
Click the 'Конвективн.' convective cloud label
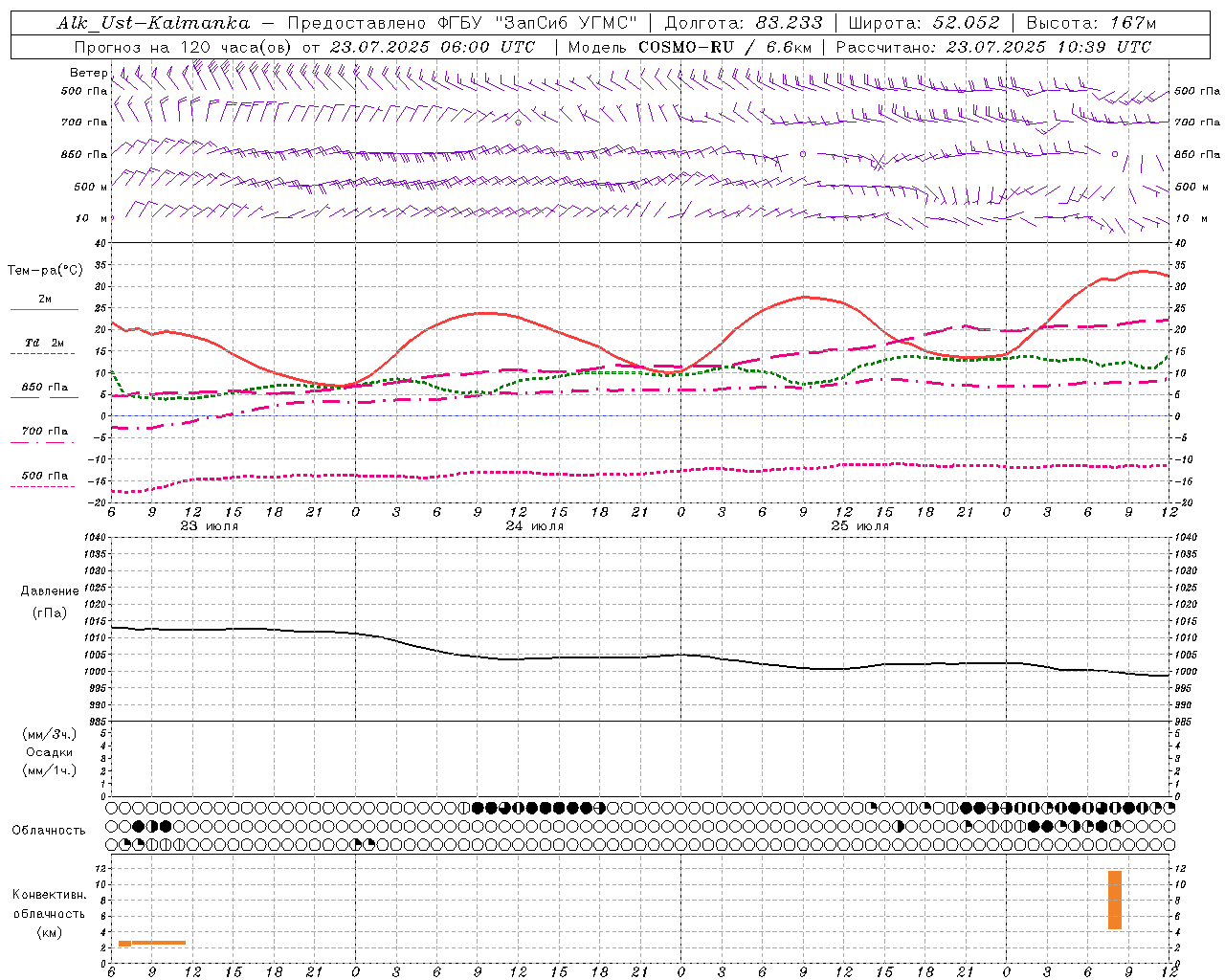(50, 895)
